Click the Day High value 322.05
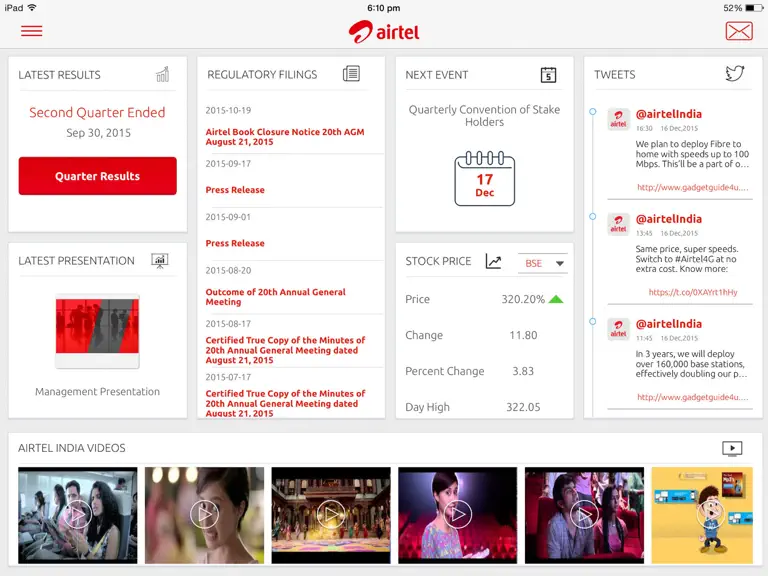The image size is (768, 576). [x=523, y=407]
